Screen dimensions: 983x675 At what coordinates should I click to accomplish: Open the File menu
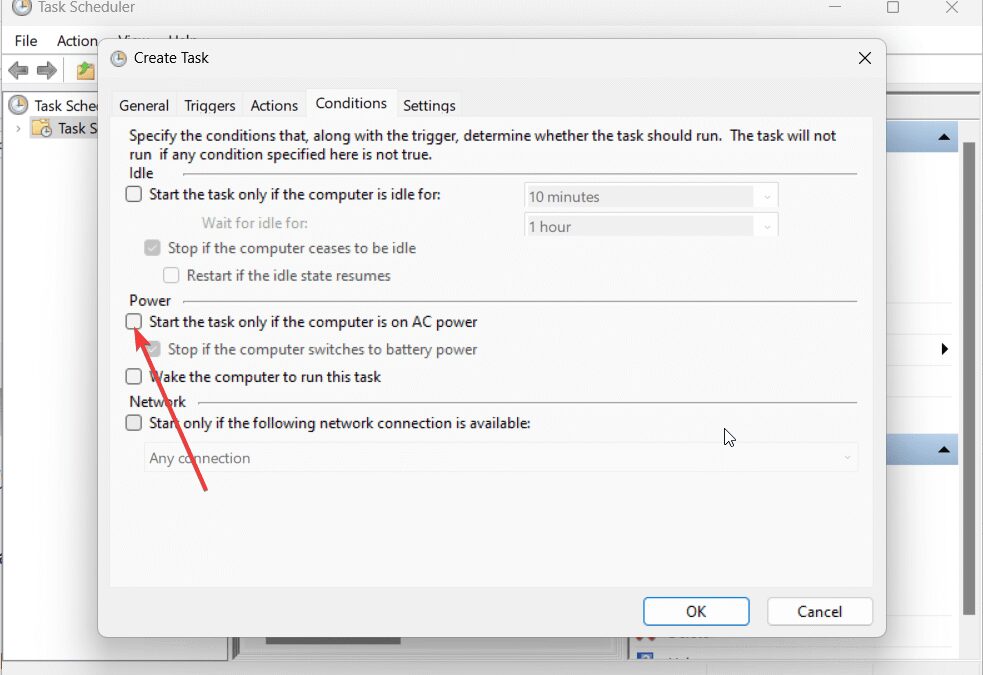pyautogui.click(x=26, y=41)
